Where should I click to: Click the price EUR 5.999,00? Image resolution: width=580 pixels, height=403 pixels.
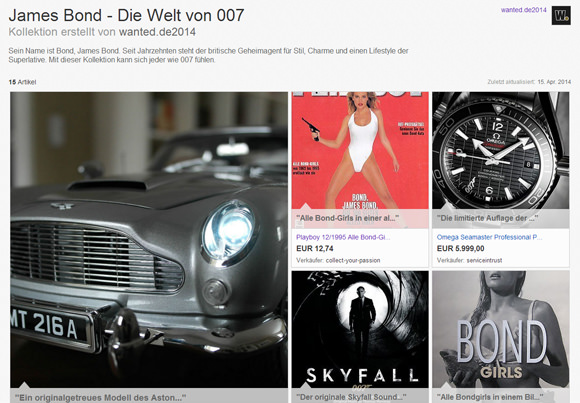coord(461,248)
